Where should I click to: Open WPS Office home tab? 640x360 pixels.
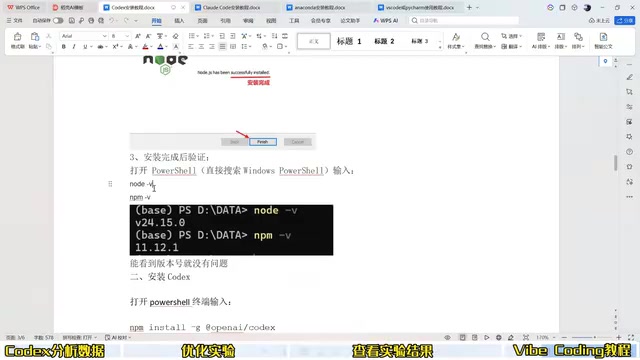[24, 7]
